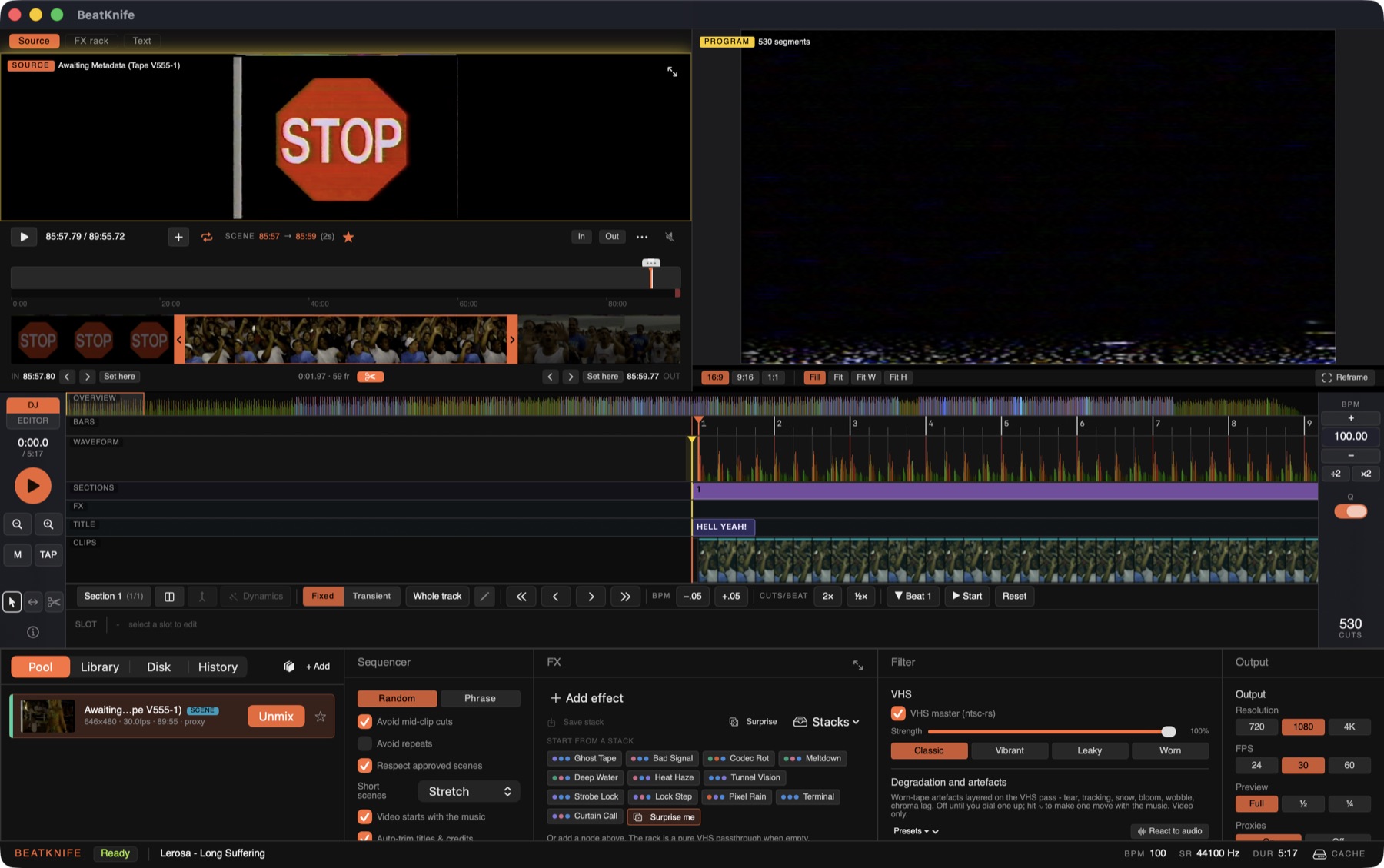Select the scissors cut tool
Viewport: 1384px width, 868px height.
coord(54,602)
